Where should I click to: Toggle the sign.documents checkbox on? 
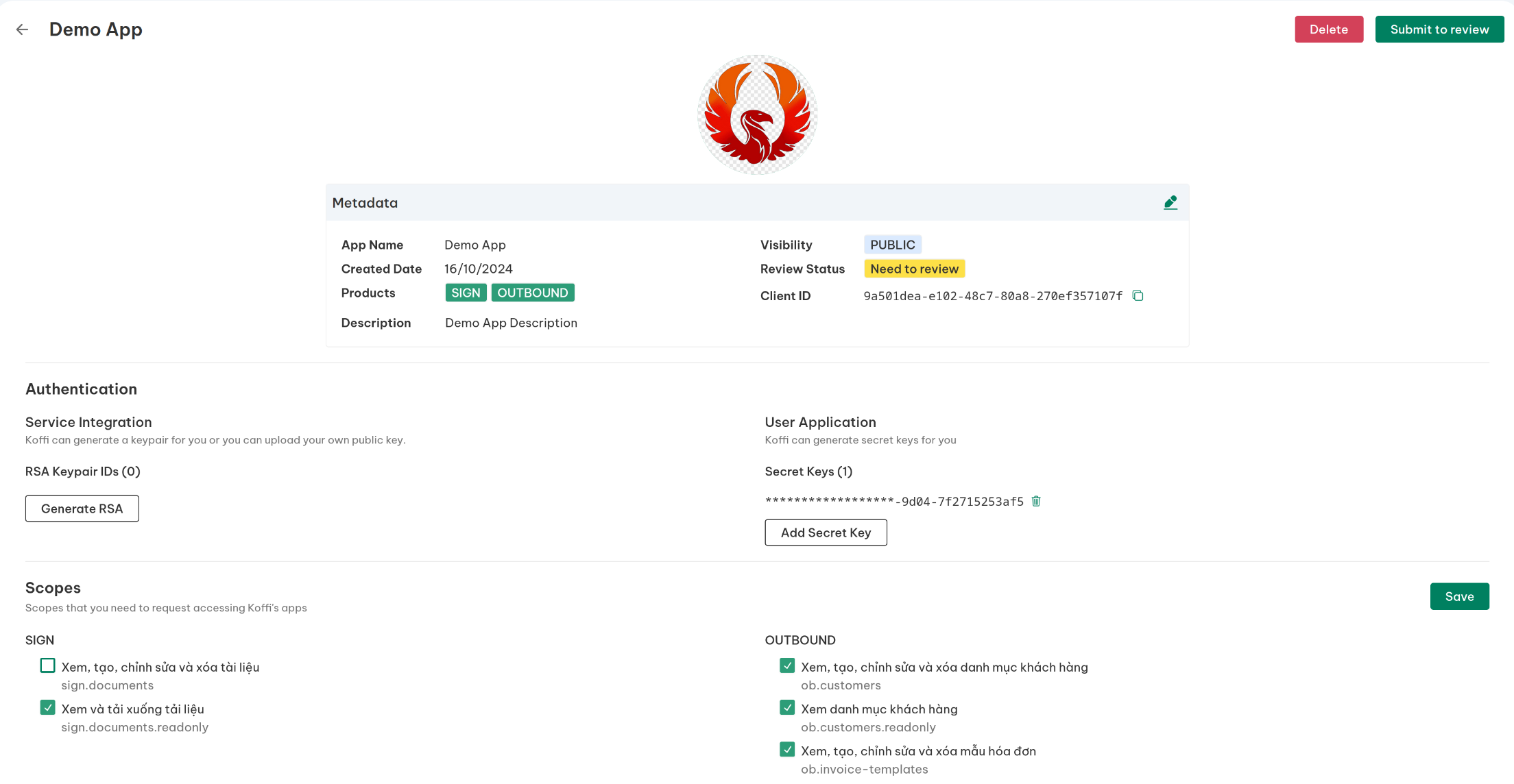click(x=47, y=666)
